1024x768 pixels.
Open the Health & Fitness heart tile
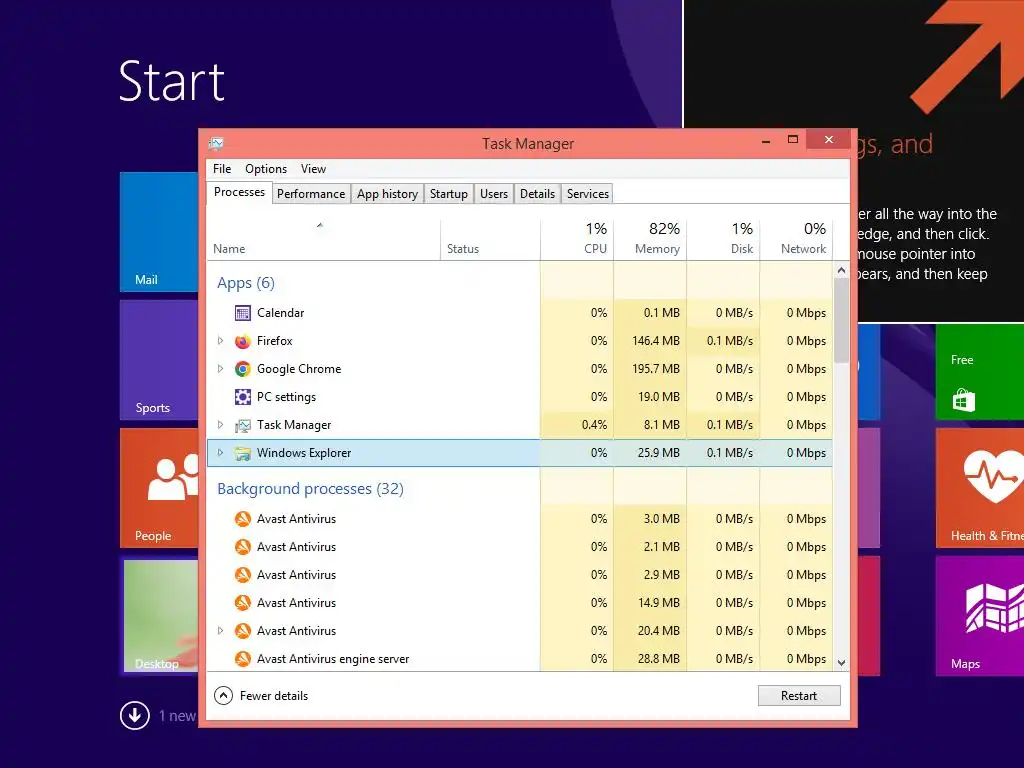[x=980, y=488]
